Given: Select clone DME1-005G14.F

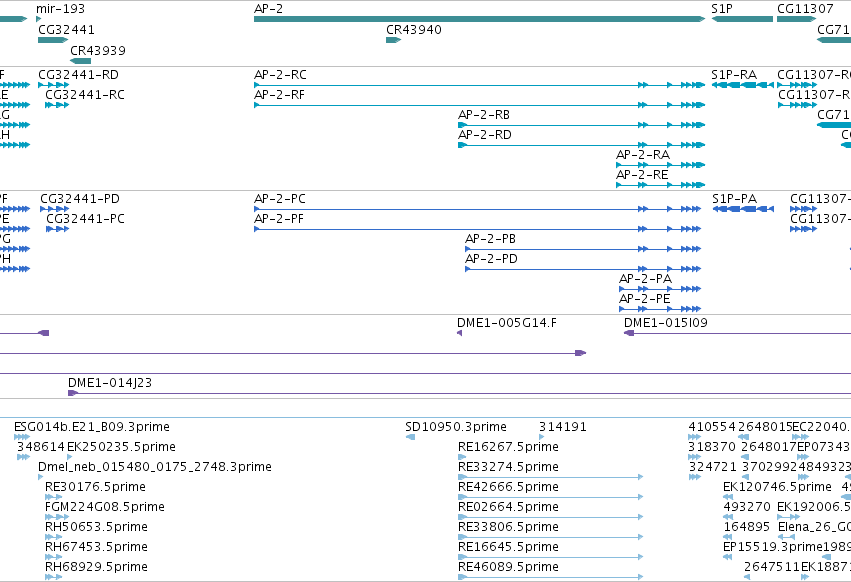Looking at the screenshot, I should tap(460, 333).
